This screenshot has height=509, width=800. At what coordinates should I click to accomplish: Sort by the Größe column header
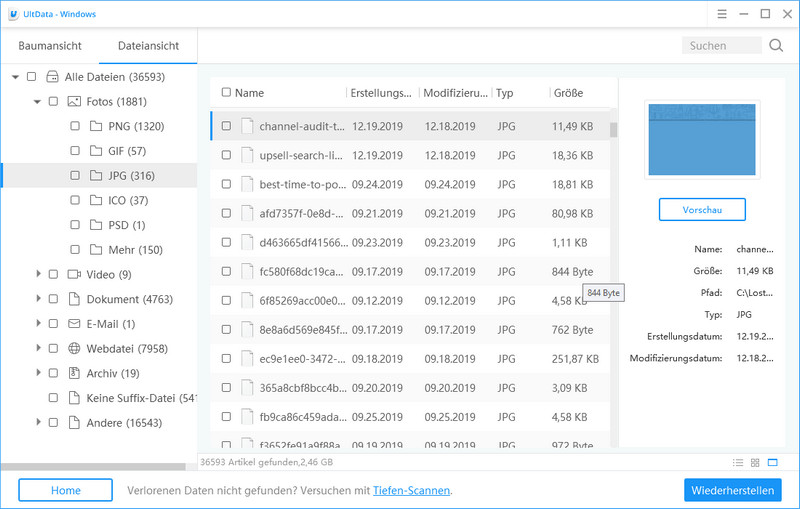[568, 93]
